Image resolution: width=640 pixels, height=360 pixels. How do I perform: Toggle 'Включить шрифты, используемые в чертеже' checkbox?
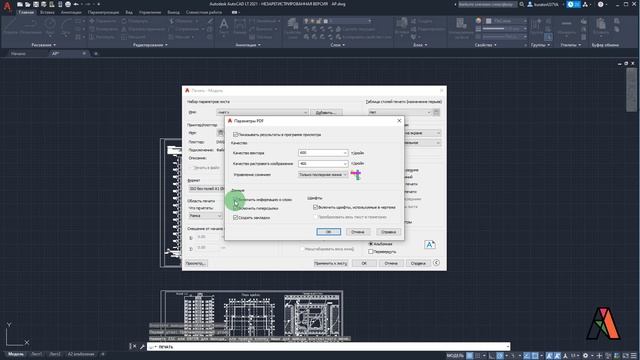point(316,207)
